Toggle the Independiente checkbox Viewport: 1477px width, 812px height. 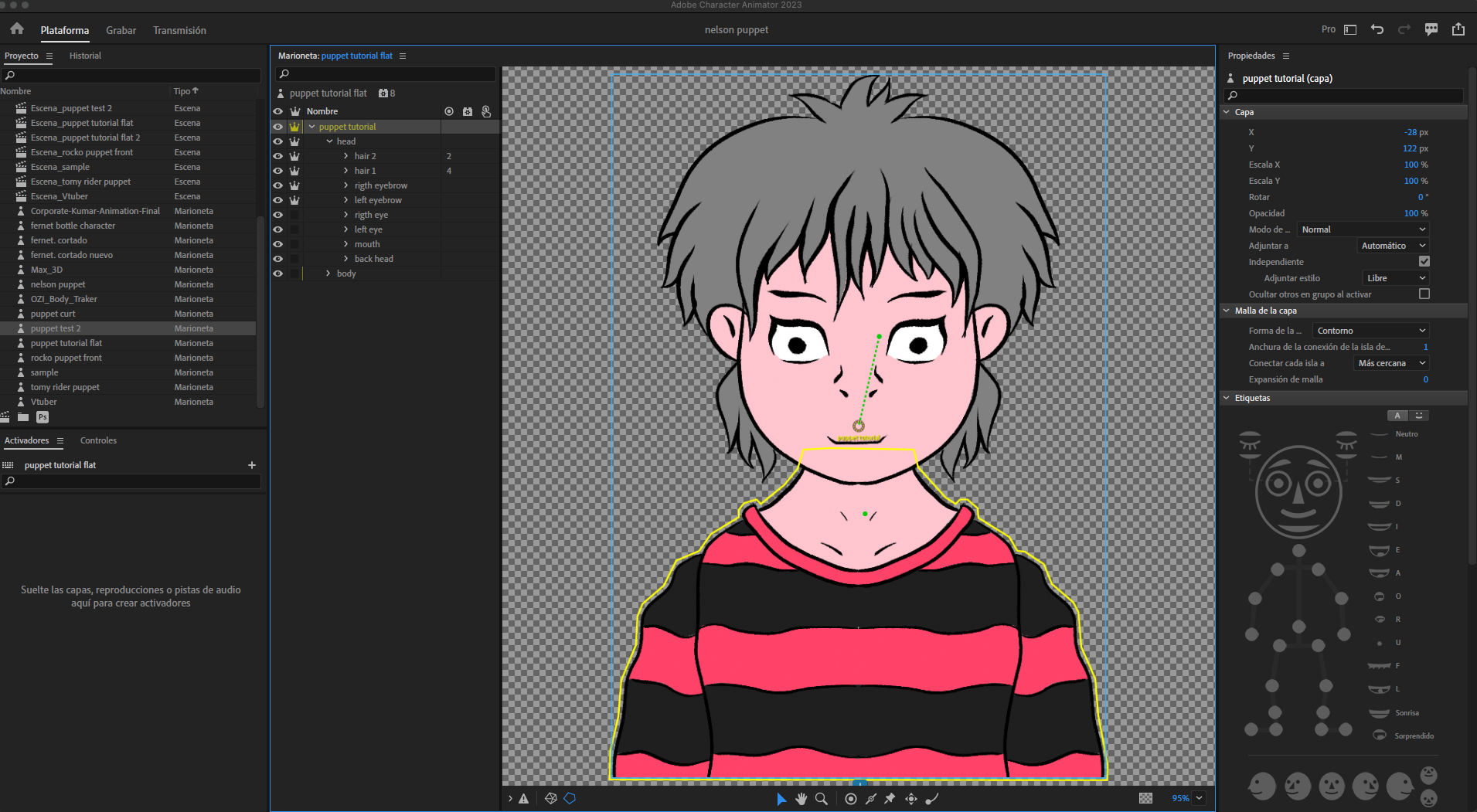pos(1424,262)
